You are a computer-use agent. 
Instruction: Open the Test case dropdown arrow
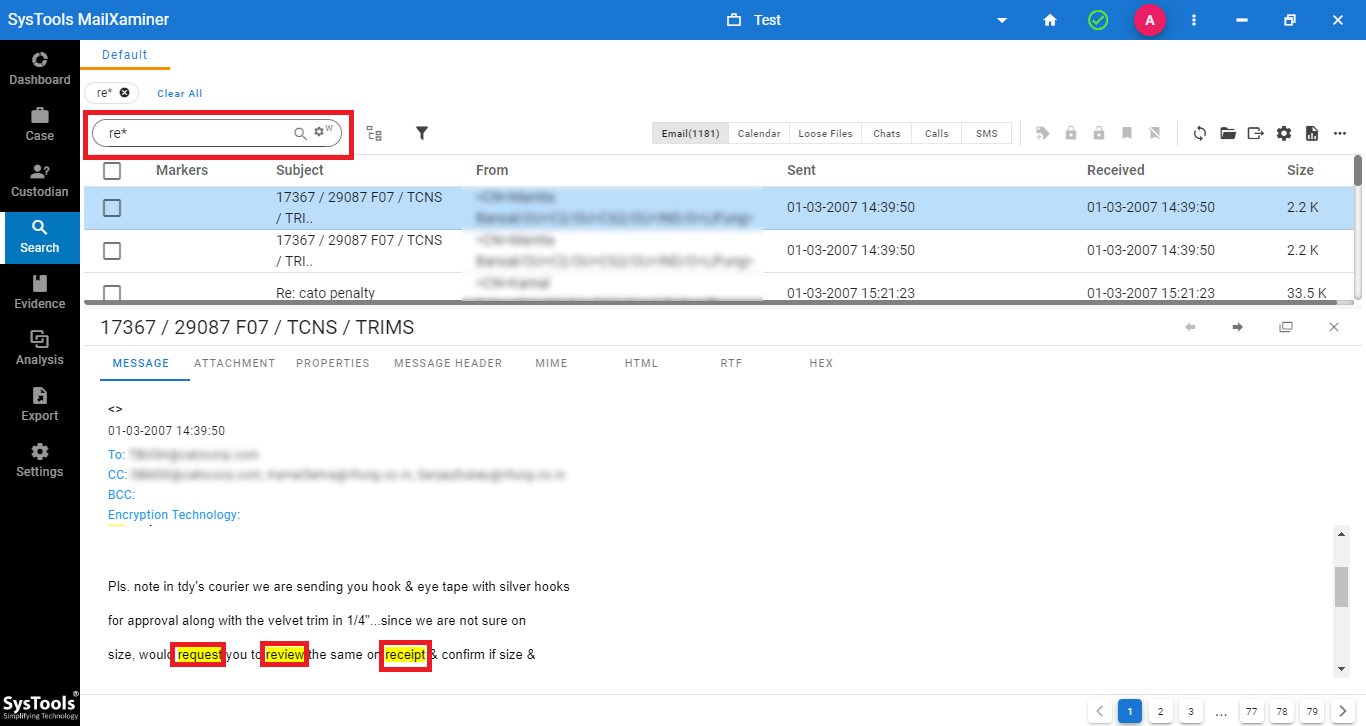[1002, 21]
